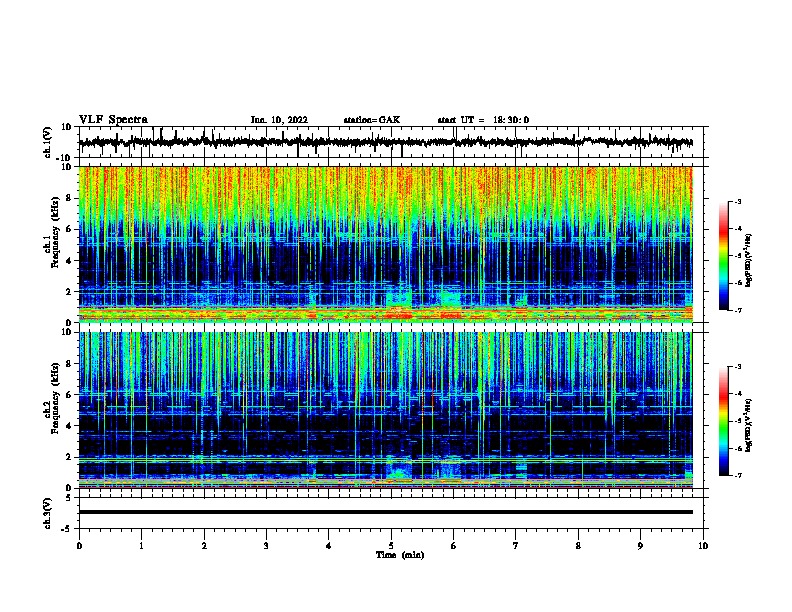Click time axis tick label "4"
The height and width of the screenshot is (612, 792).
coord(329,546)
